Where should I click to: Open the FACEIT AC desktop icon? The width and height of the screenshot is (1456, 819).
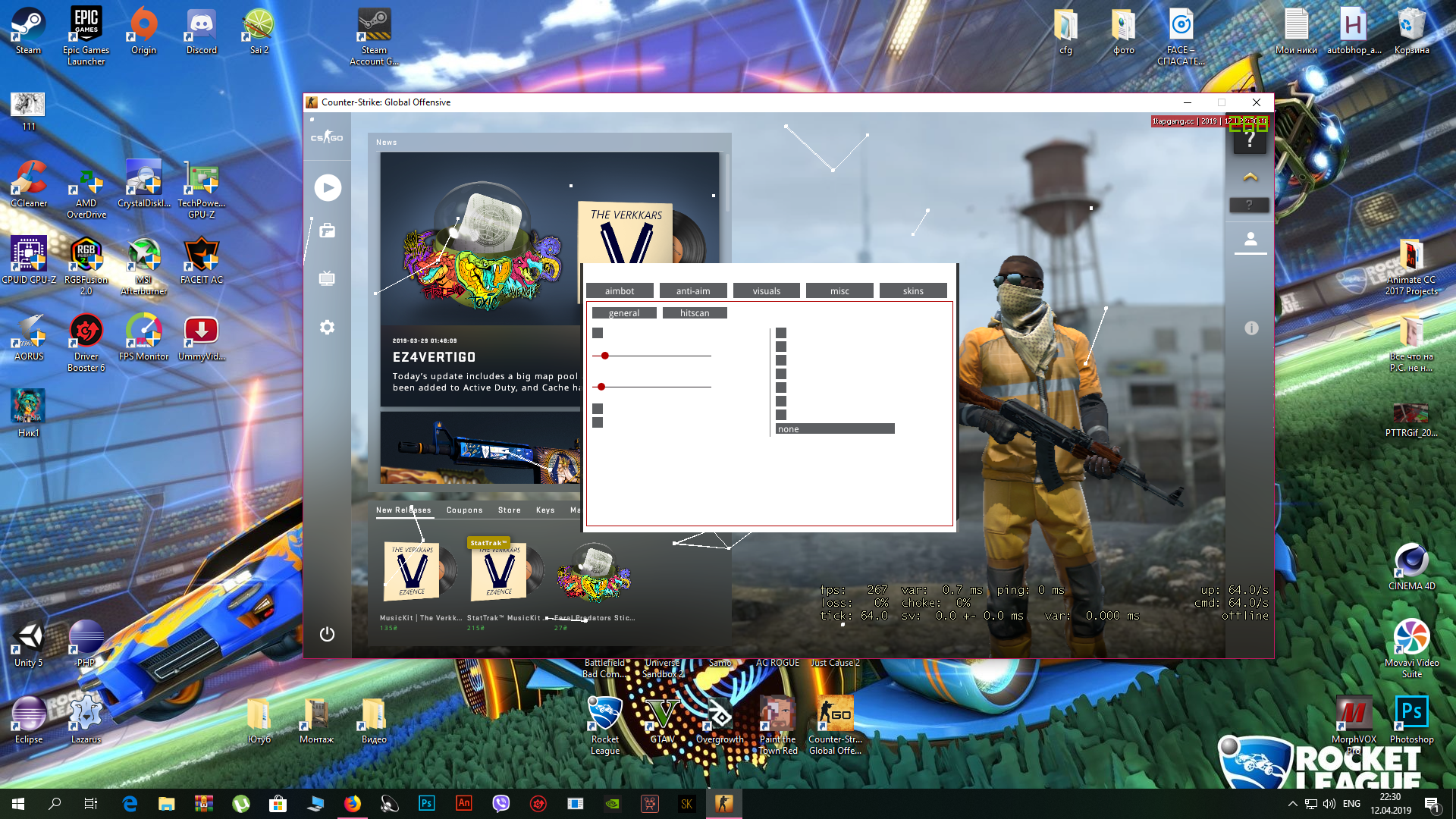click(201, 262)
